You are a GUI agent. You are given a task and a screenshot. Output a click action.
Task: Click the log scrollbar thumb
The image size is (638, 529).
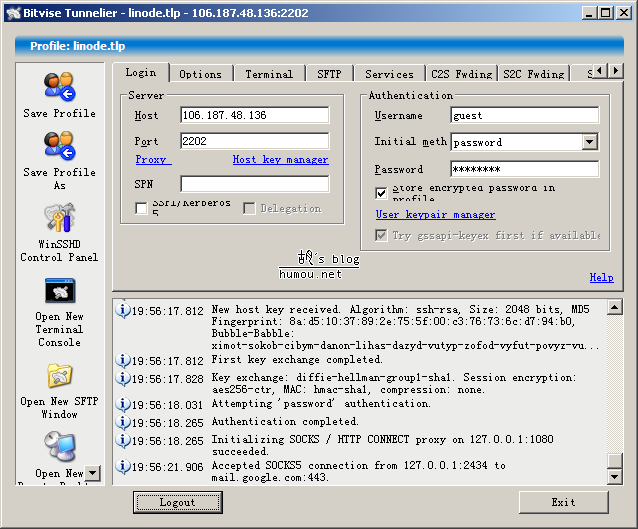click(614, 461)
